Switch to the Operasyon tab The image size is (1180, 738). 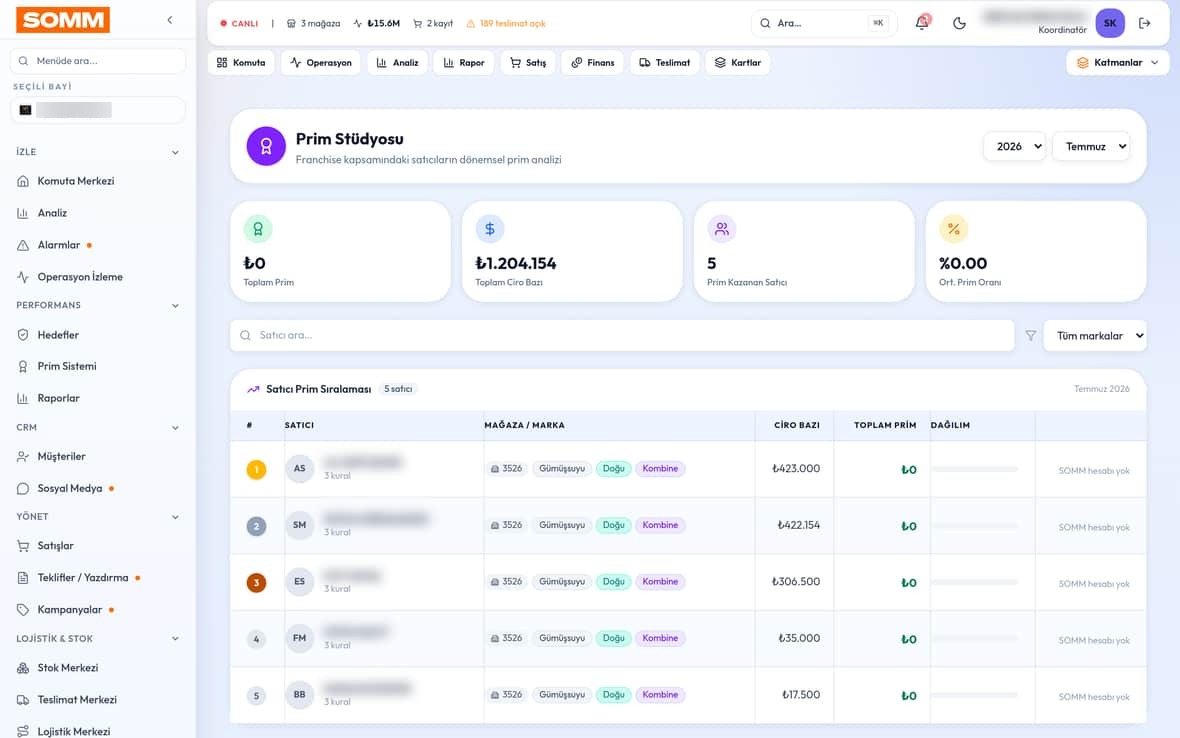tap(321, 62)
